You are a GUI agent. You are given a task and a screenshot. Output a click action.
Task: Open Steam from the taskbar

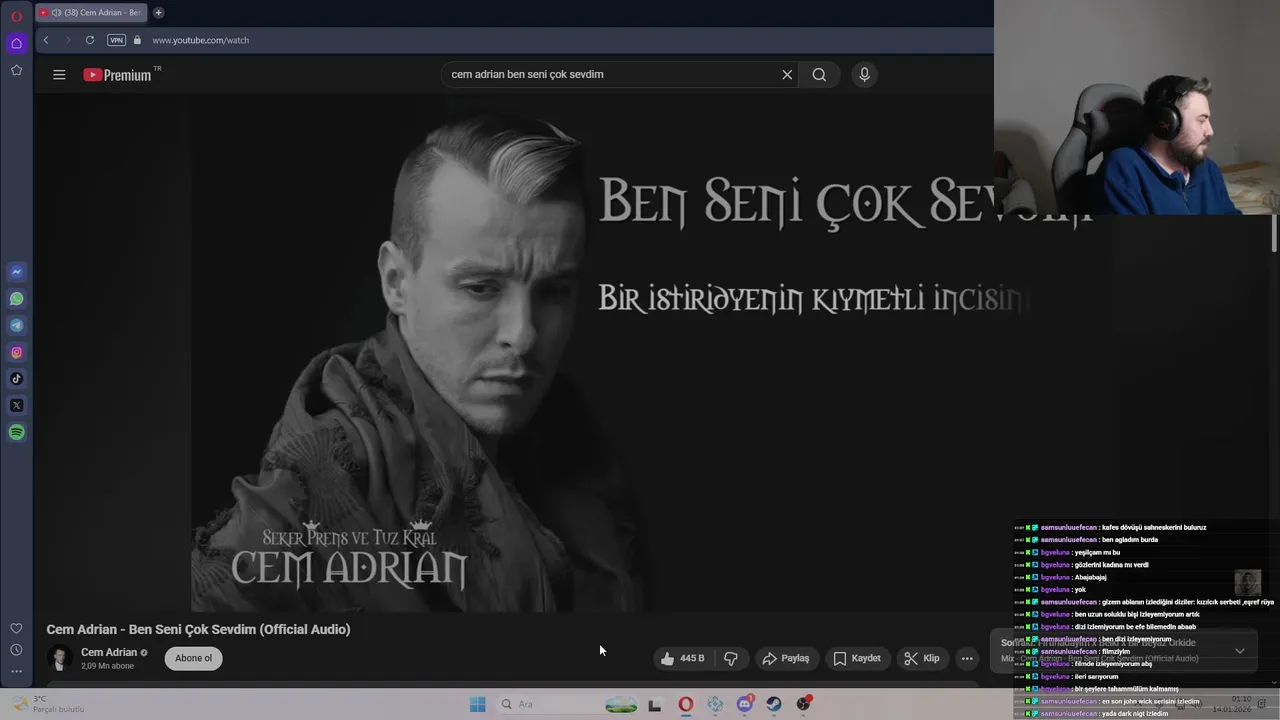click(x=774, y=704)
